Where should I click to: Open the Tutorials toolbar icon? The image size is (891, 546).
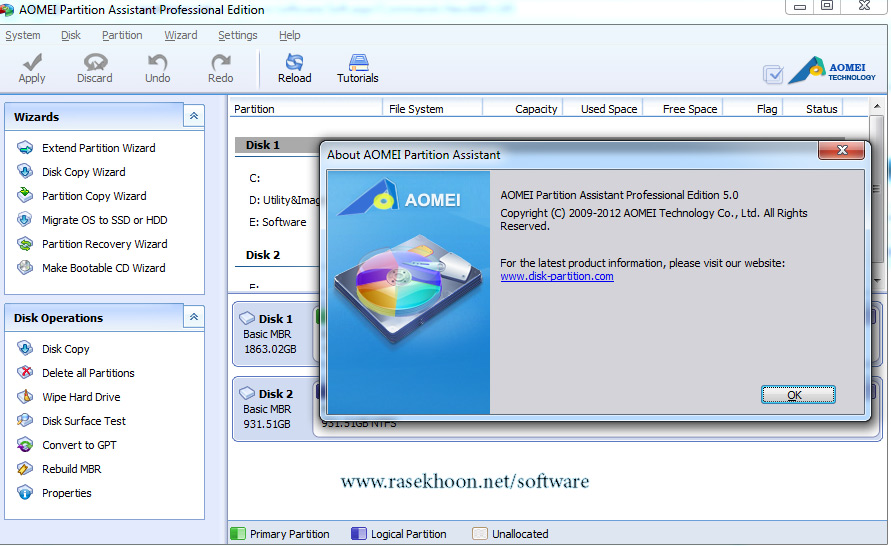pyautogui.click(x=358, y=61)
